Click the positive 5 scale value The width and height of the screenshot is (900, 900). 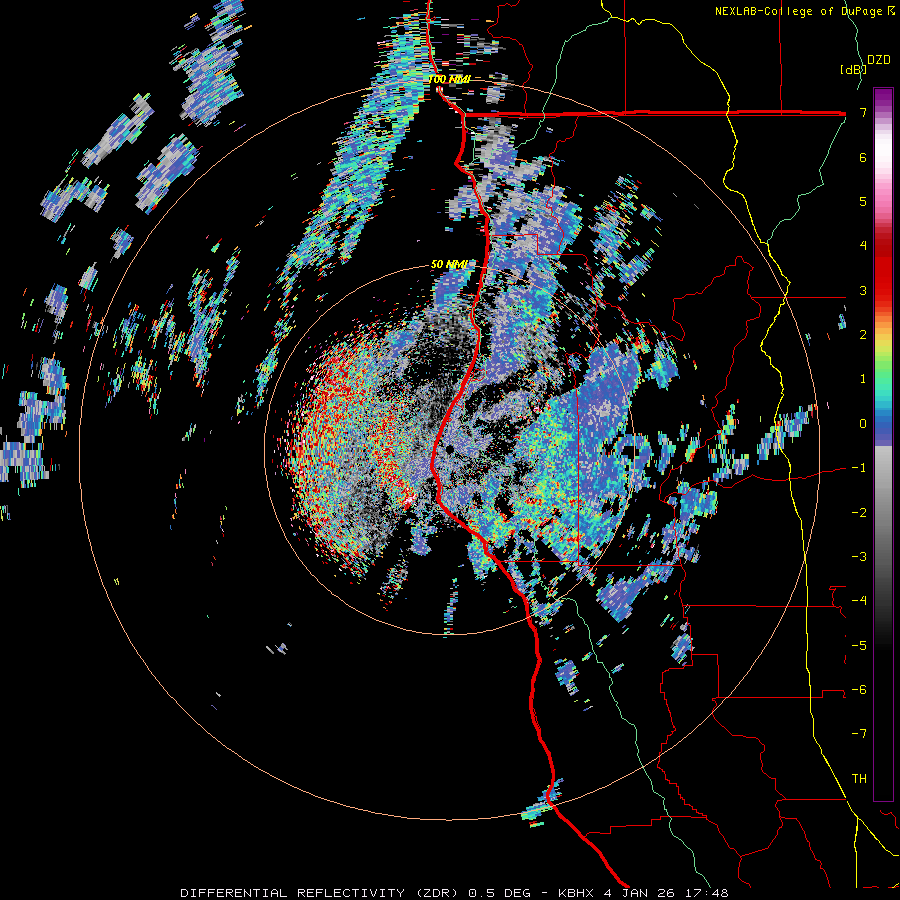863,201
